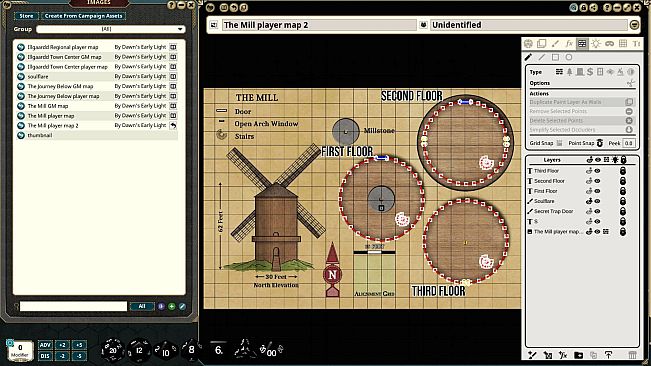Click the revert arrow for Mill player map 2

tap(173, 125)
